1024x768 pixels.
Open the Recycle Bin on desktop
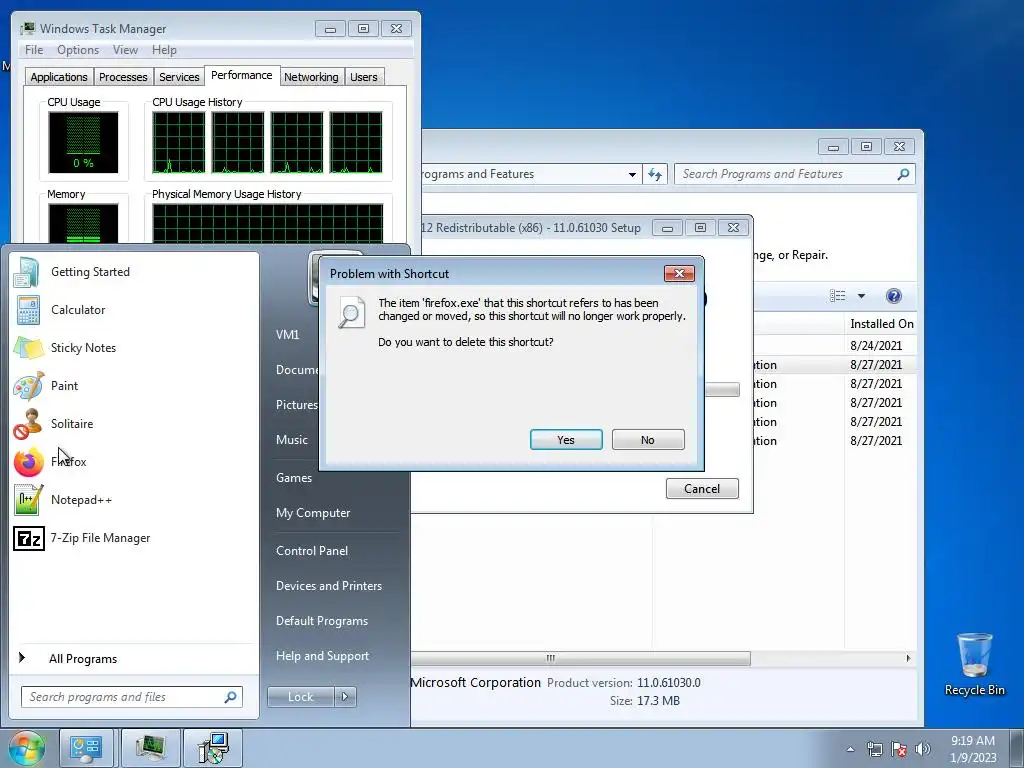[974, 664]
